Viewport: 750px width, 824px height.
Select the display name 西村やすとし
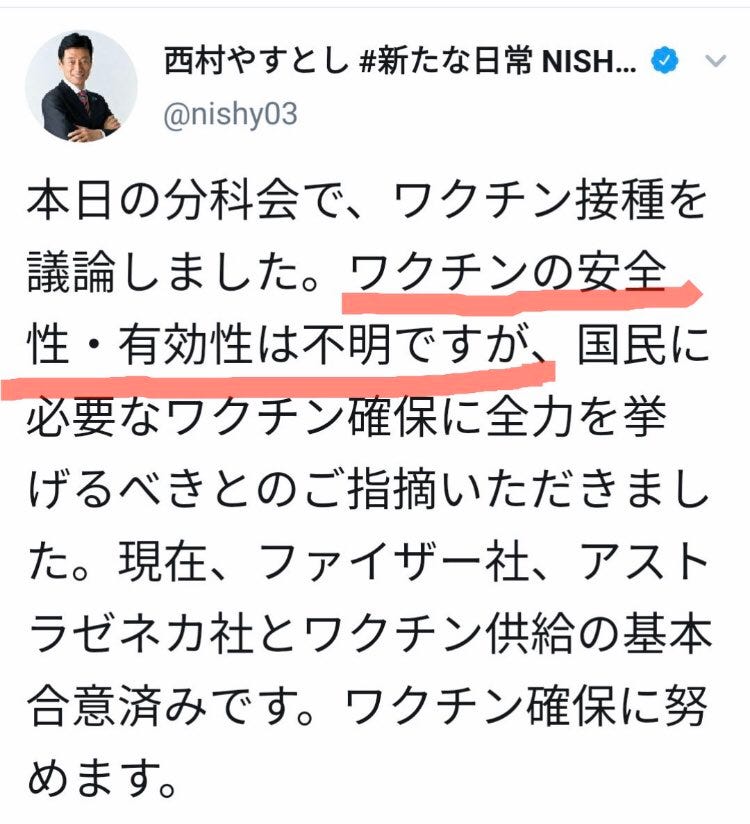coord(256,61)
